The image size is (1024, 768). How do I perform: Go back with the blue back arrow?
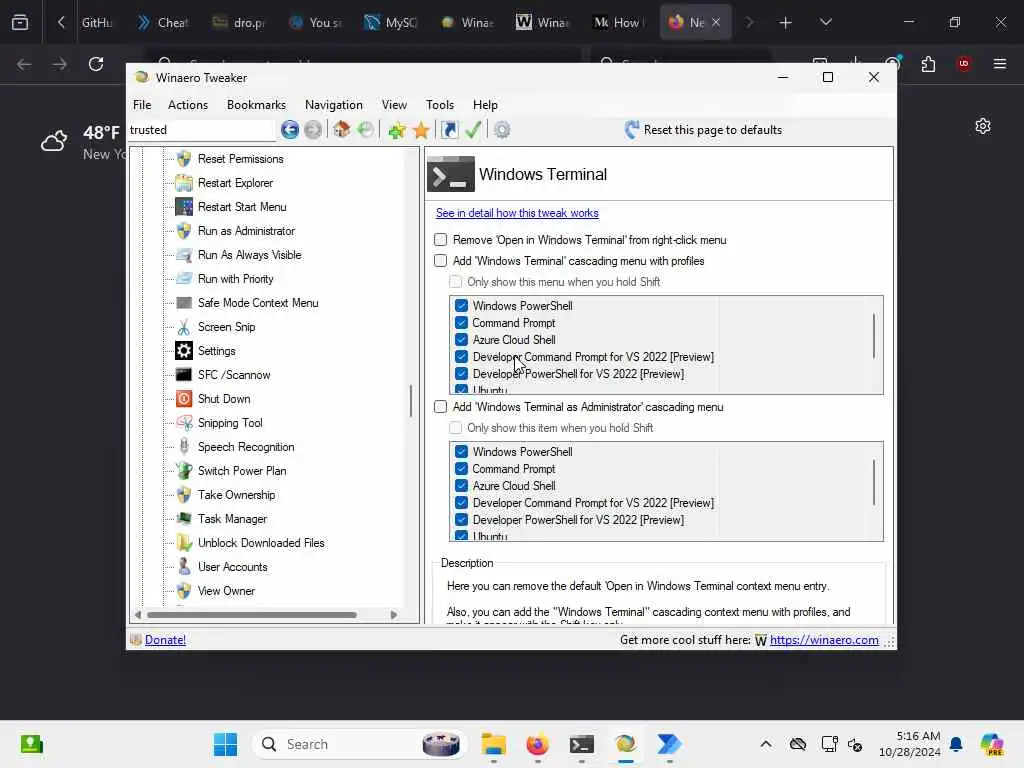[290, 130]
